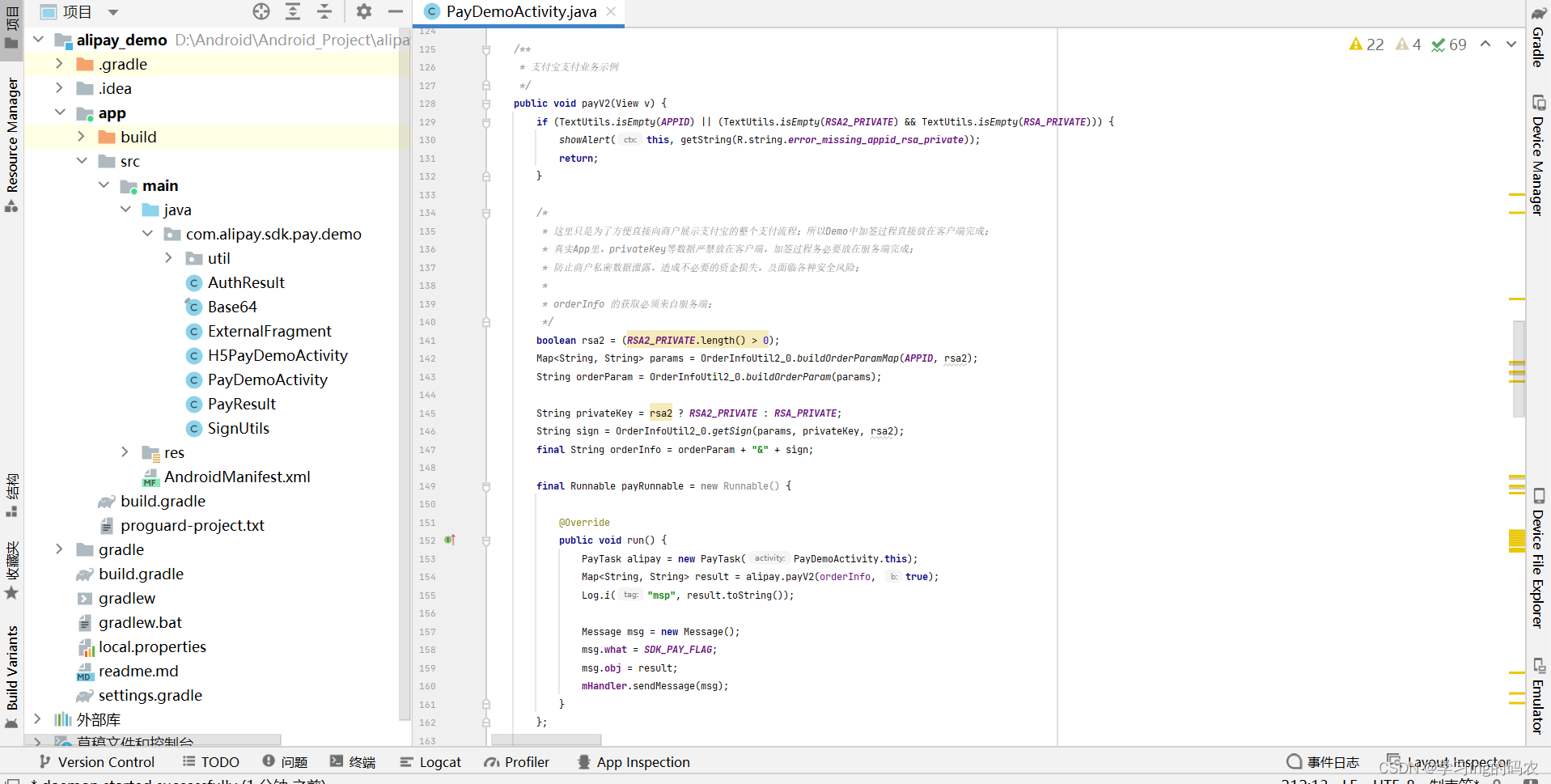Open the 问题 problems tool window
The image size is (1551, 784).
coord(285,761)
